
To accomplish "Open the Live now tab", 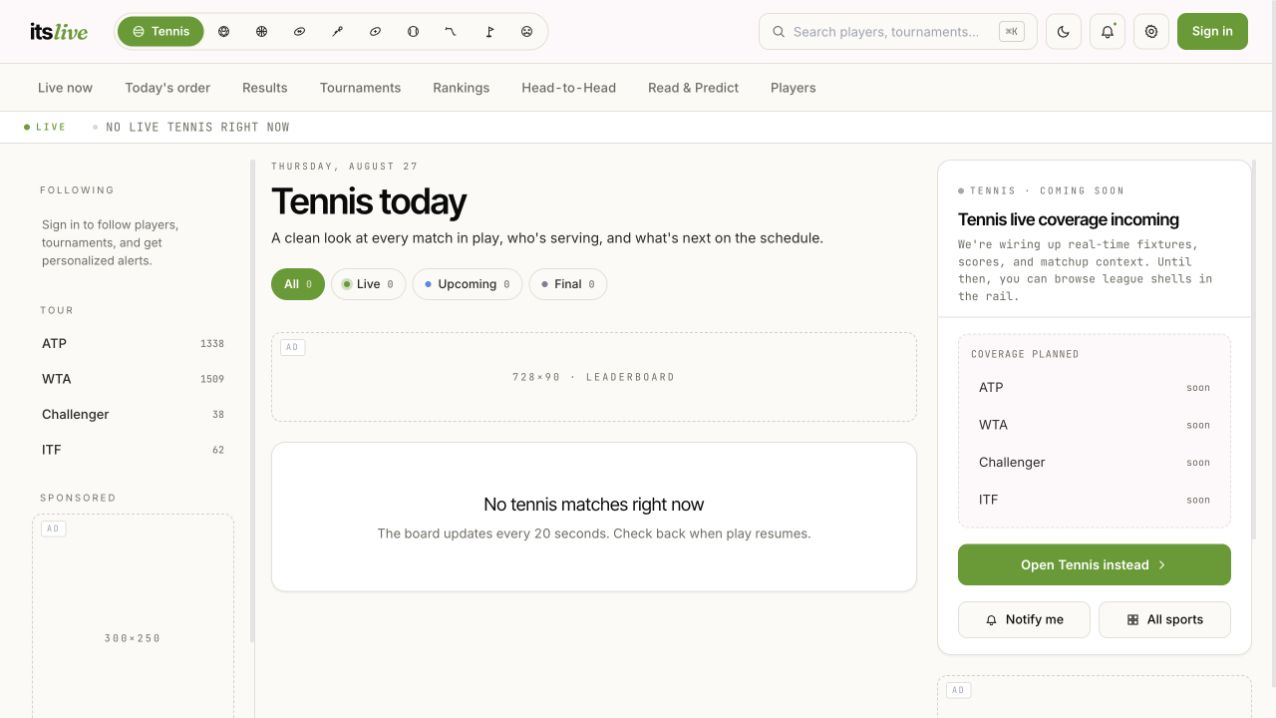I will pyautogui.click(x=65, y=88).
